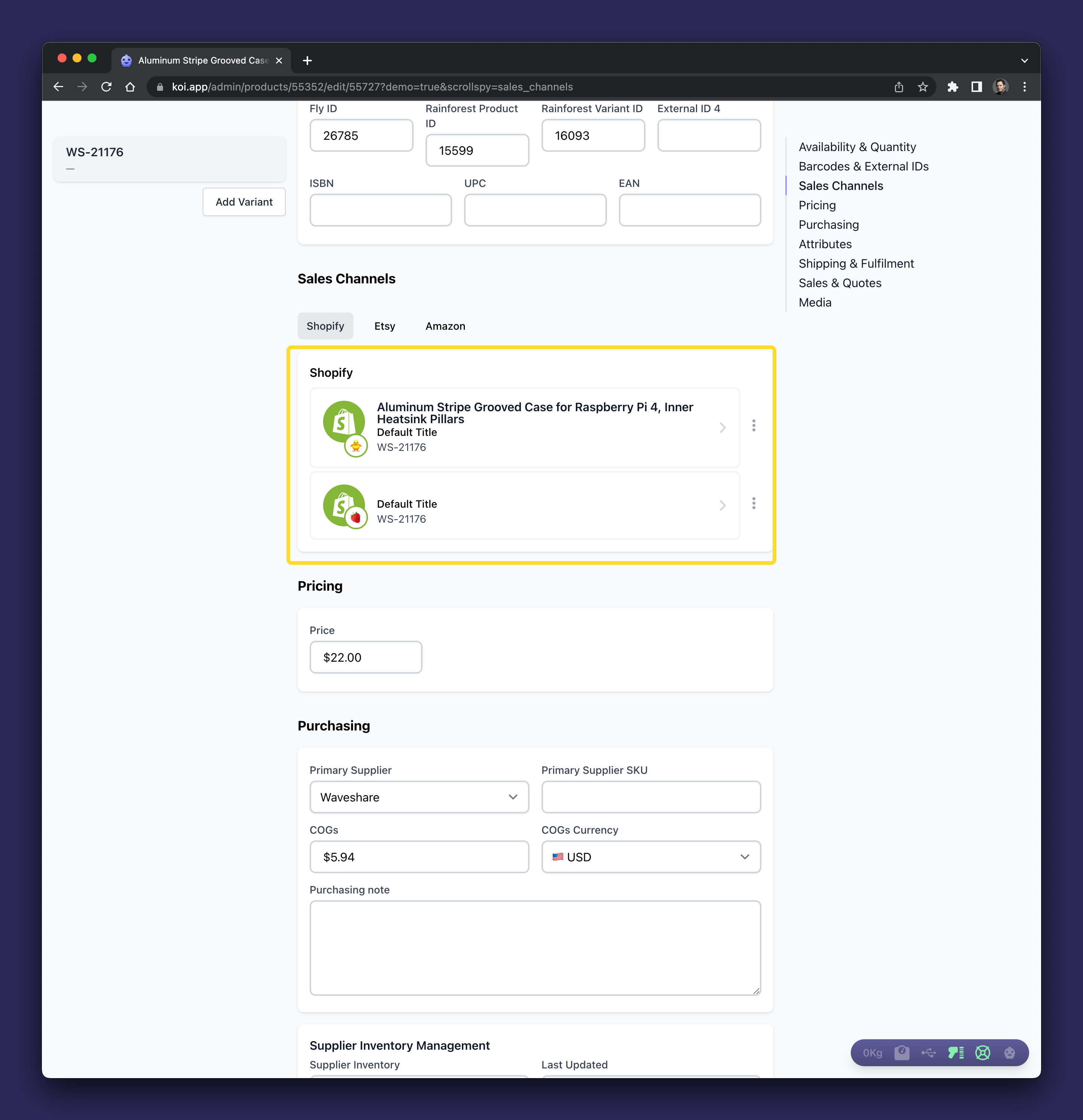
Task: Open three-dot menu for second Shopify listing
Action: point(754,503)
